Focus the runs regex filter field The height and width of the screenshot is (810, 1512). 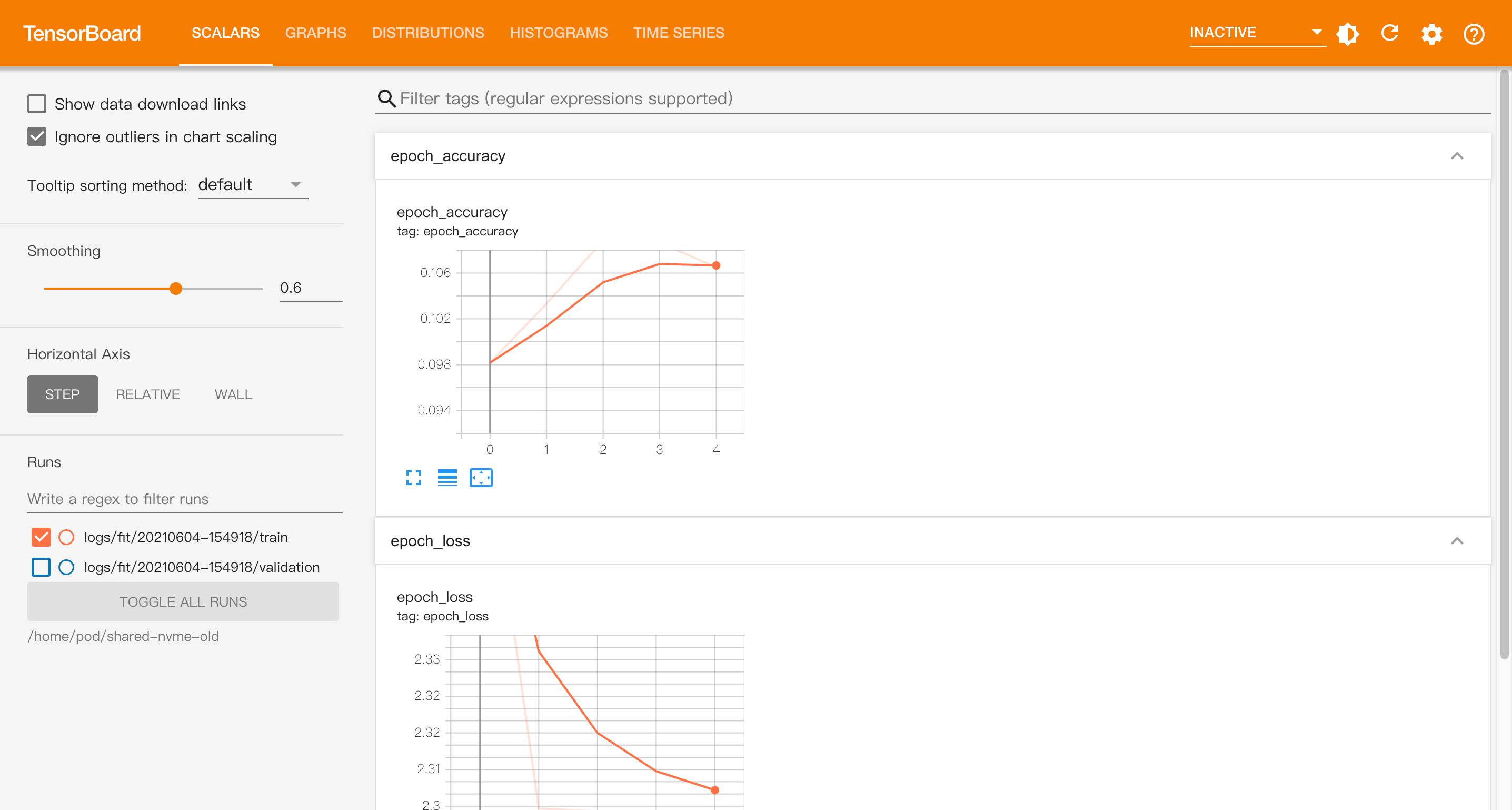pos(185,499)
